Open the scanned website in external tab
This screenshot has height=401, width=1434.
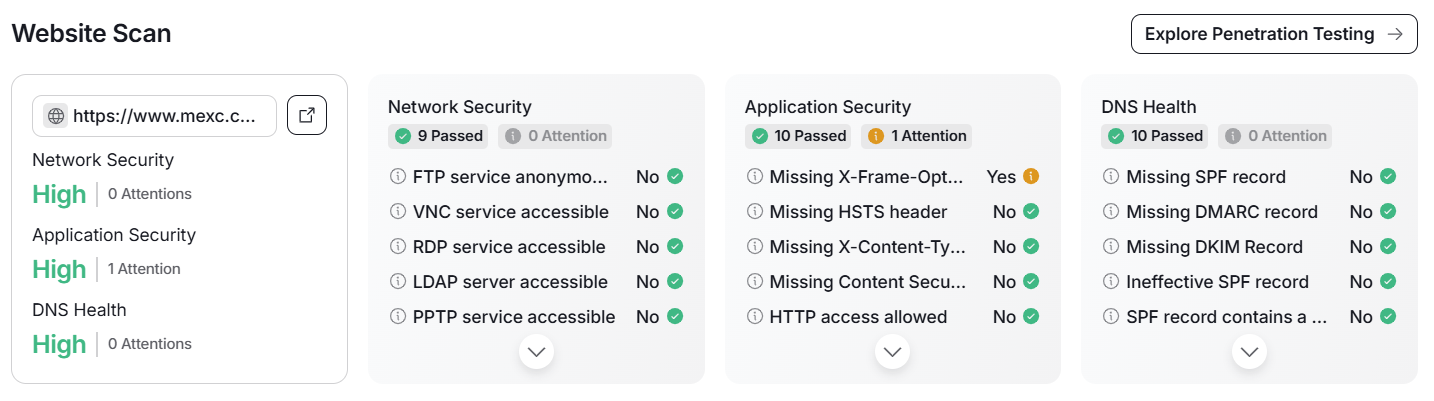[x=307, y=116]
